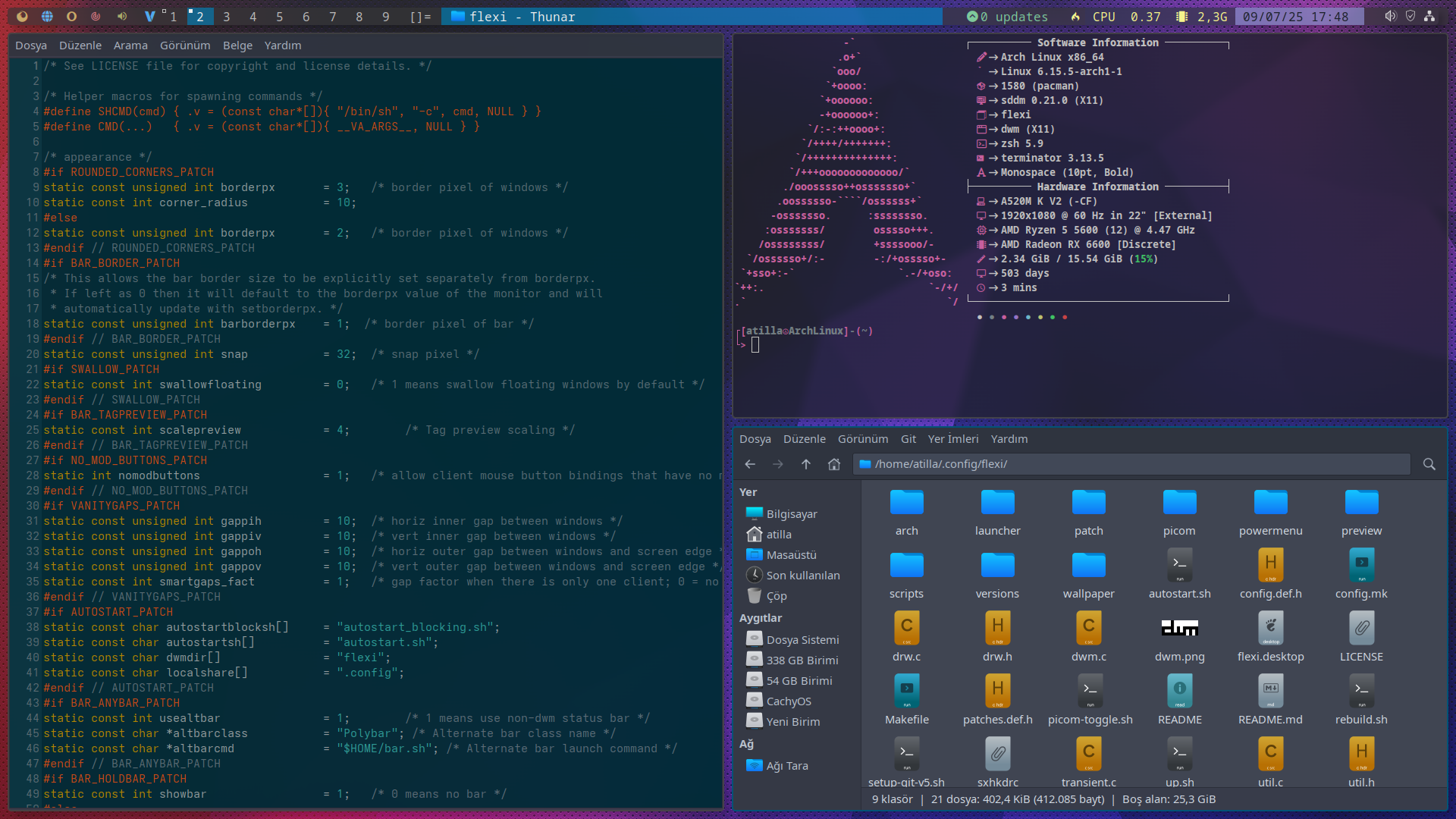This screenshot has width=1456, height=819.
Task: Open Thunar Git menu
Action: [x=908, y=439]
